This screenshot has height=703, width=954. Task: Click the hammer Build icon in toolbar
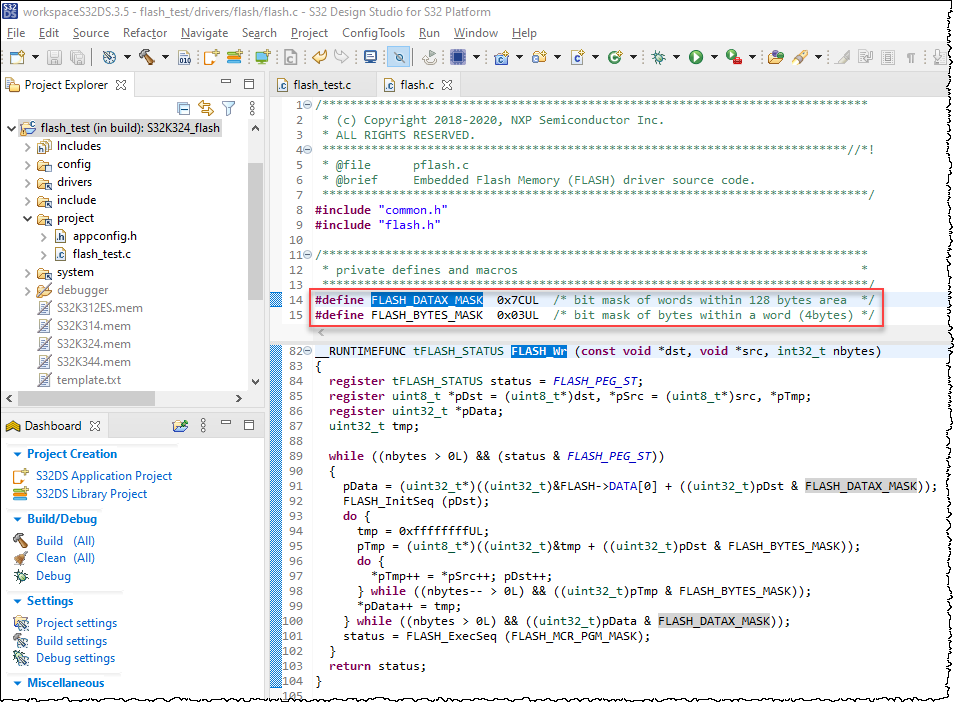(148, 58)
